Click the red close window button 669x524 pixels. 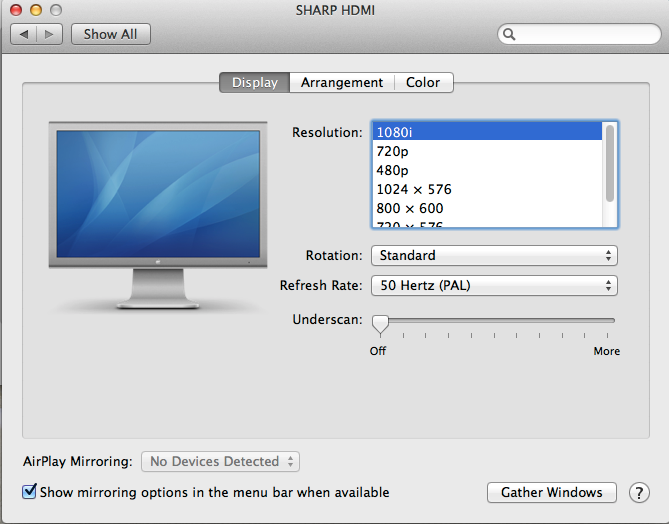[17, 9]
